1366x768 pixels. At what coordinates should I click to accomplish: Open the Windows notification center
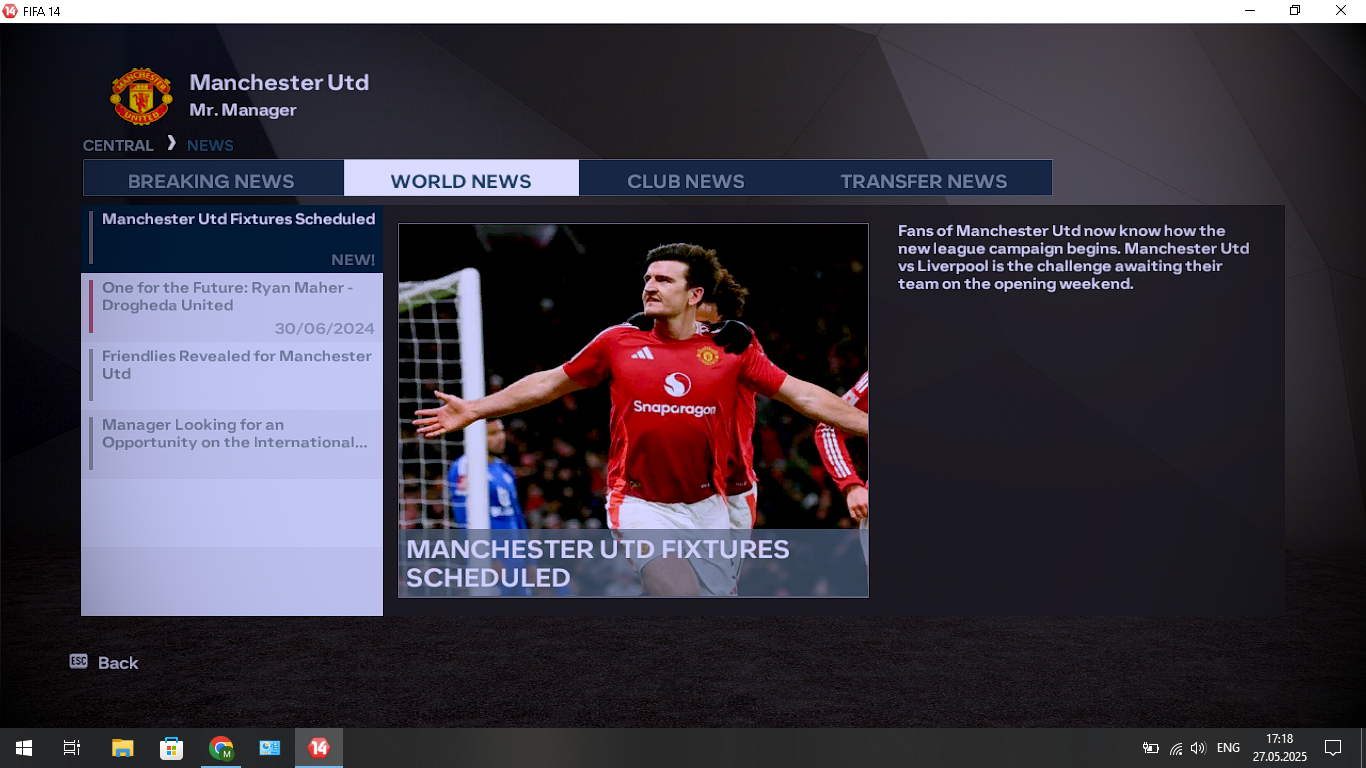tap(1332, 748)
